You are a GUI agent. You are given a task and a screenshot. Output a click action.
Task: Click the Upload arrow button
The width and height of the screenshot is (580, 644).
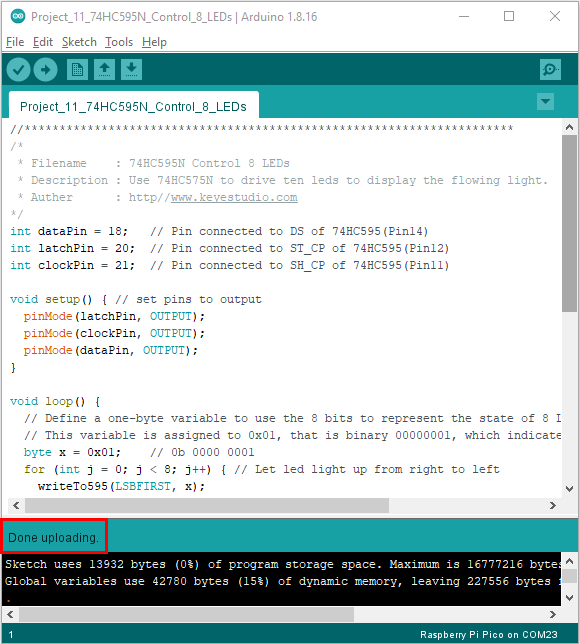[45, 69]
